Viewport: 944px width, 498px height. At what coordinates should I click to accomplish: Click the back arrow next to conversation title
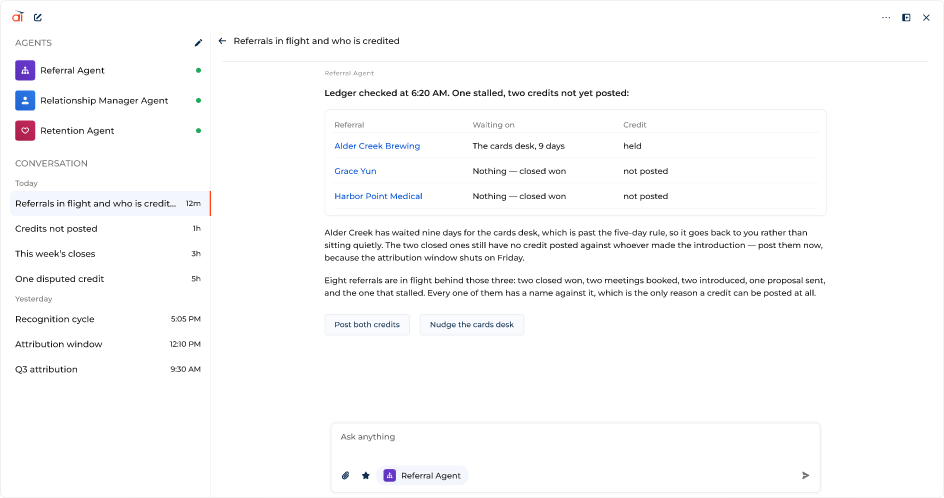click(222, 41)
